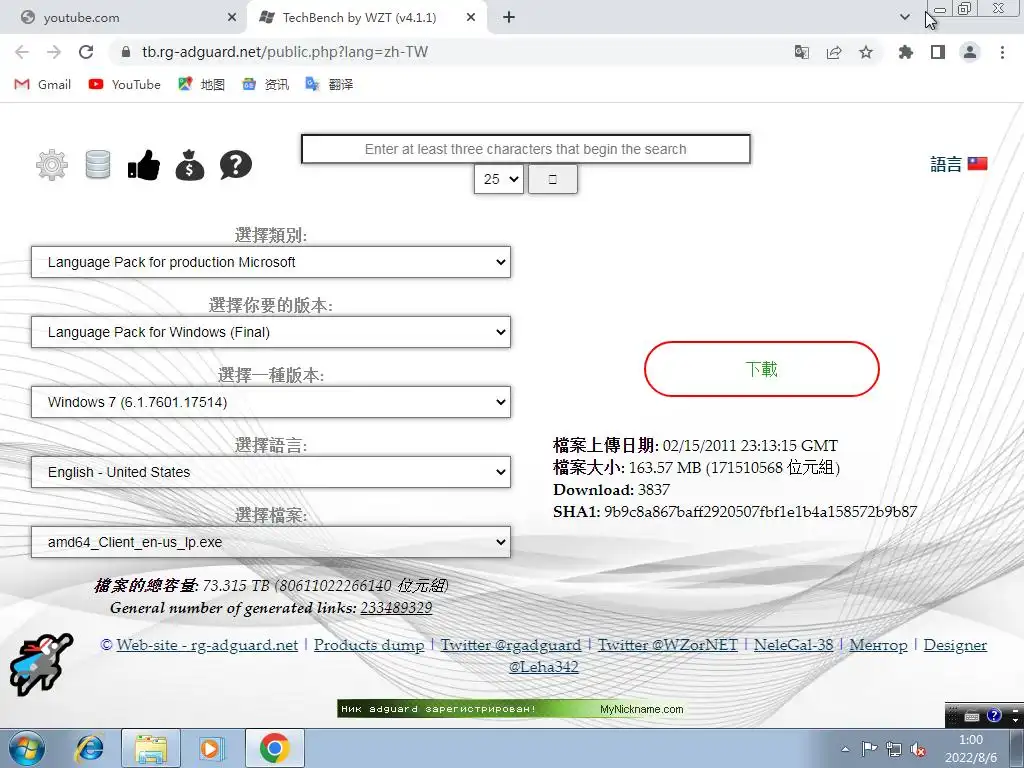Click the share page icon
Image resolution: width=1024 pixels, height=768 pixels.
click(834, 52)
